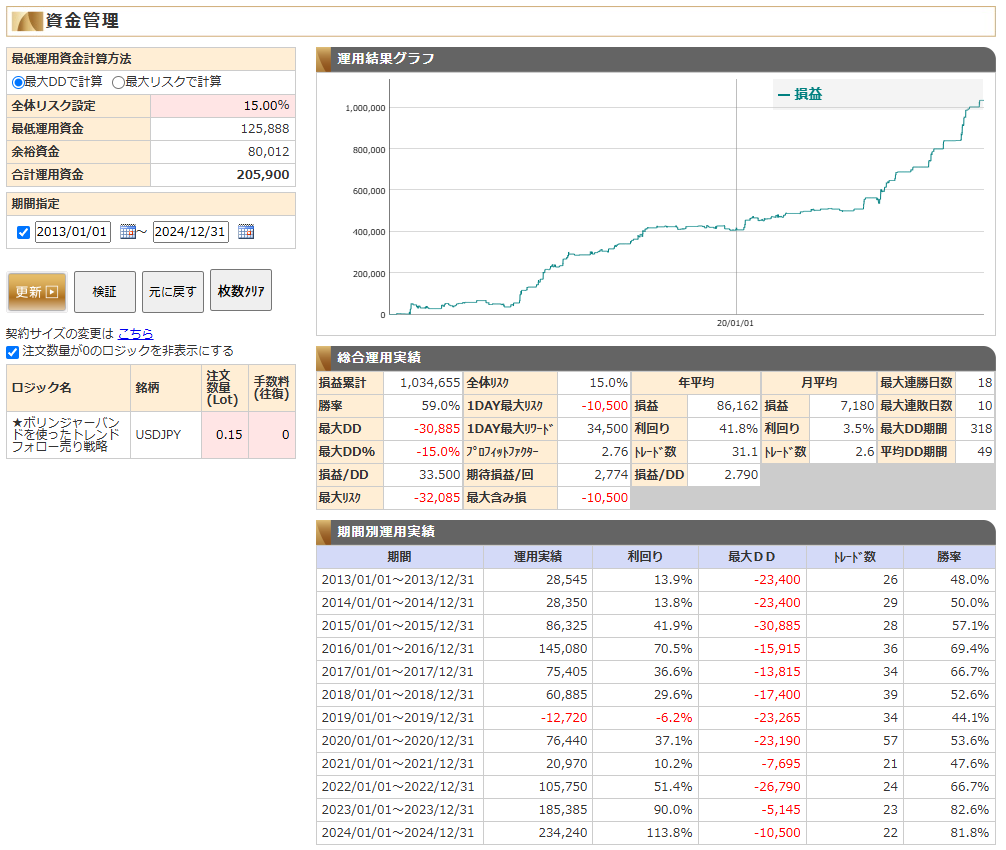The width and height of the screenshot is (1006, 850).
Task: Click the 運用実績 column header
Action: click(x=538, y=556)
